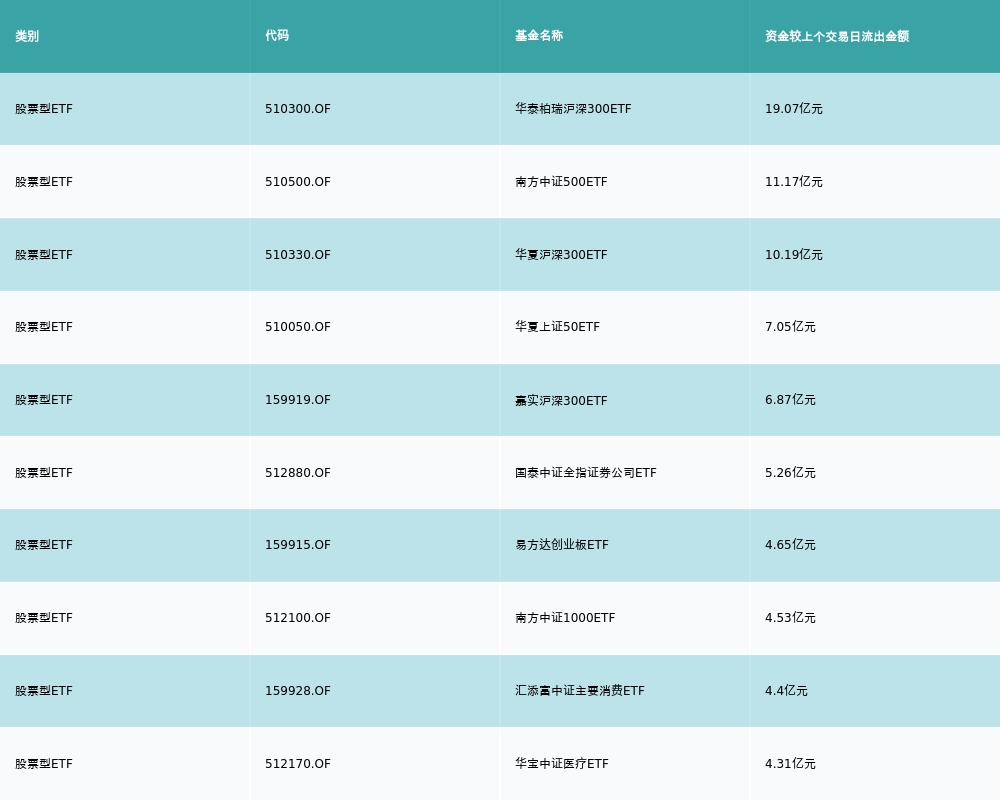
Task: Click the 11.17亿元 outflow value
Action: (793, 182)
